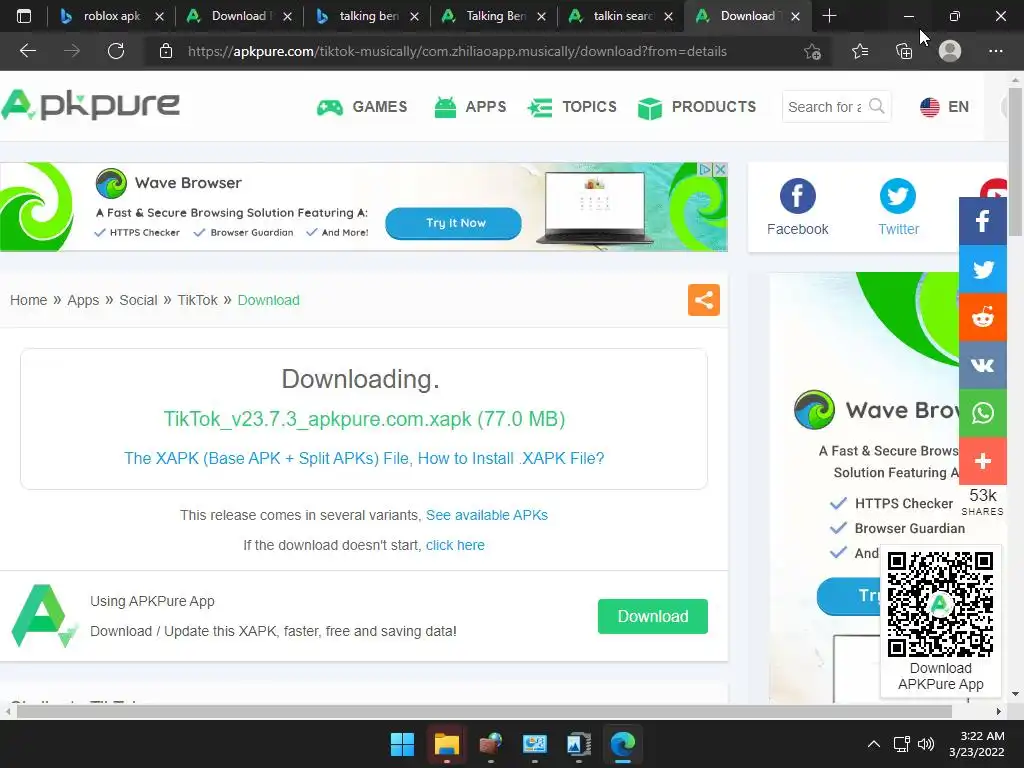Image resolution: width=1024 pixels, height=768 pixels.
Task: Open the TOPICS menu
Action: point(572,106)
